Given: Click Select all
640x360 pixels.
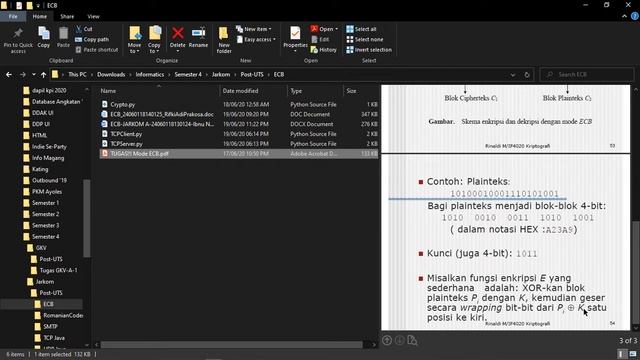Looking at the screenshot, I should (x=361, y=29).
